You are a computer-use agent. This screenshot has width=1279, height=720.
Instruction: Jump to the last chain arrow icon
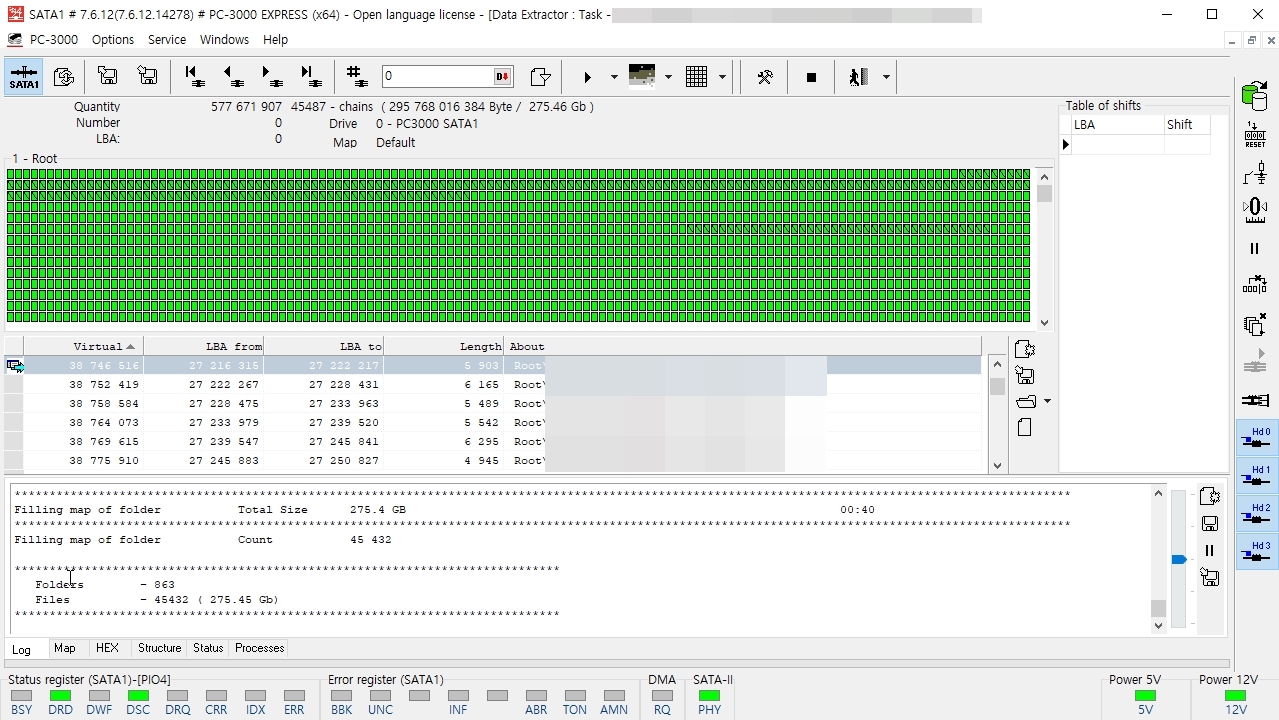pyautogui.click(x=311, y=77)
